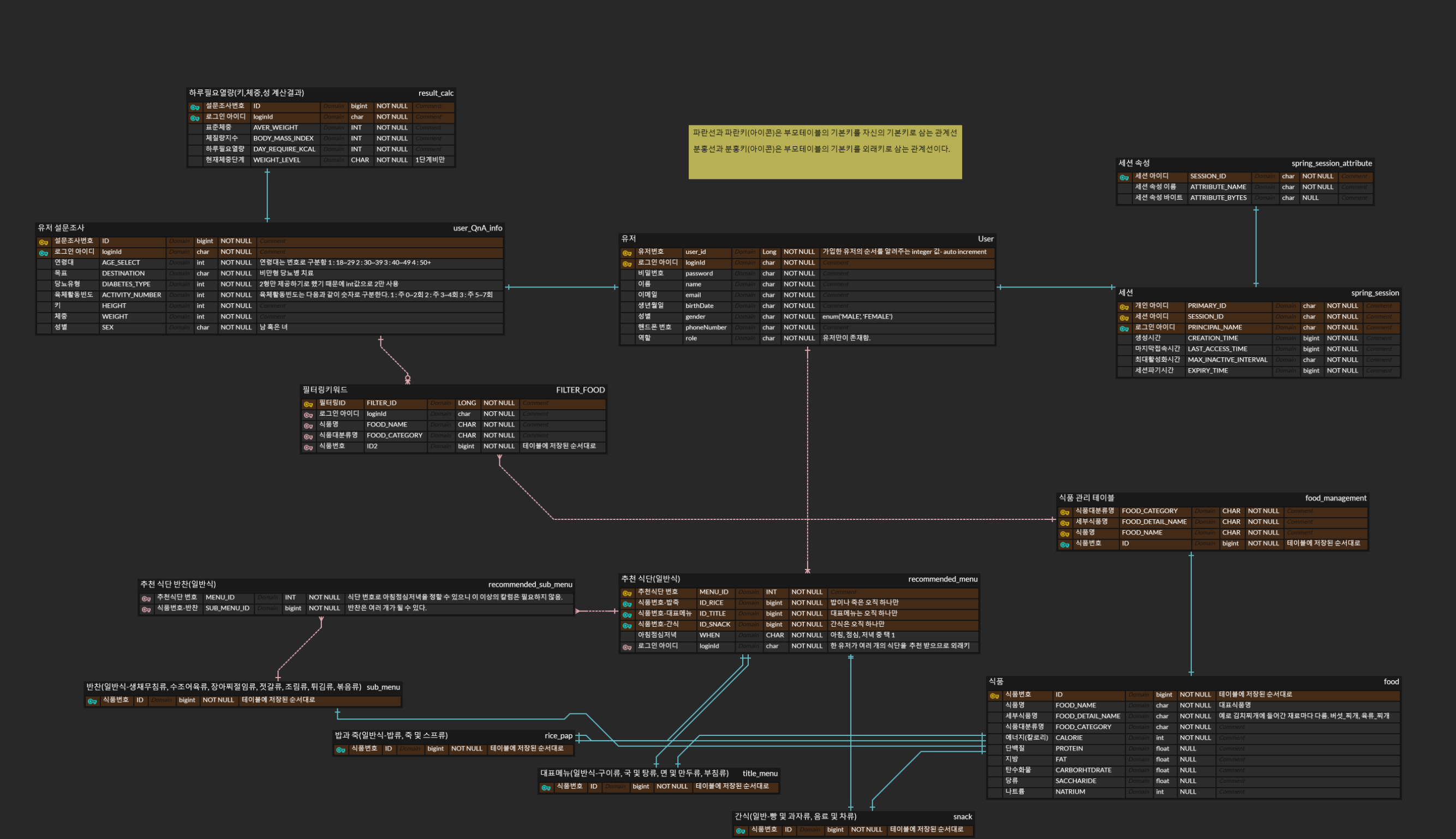1456x839 pixels.
Task: Select ATTRIBUTE_BYTES column name
Action: [x=1218, y=197]
